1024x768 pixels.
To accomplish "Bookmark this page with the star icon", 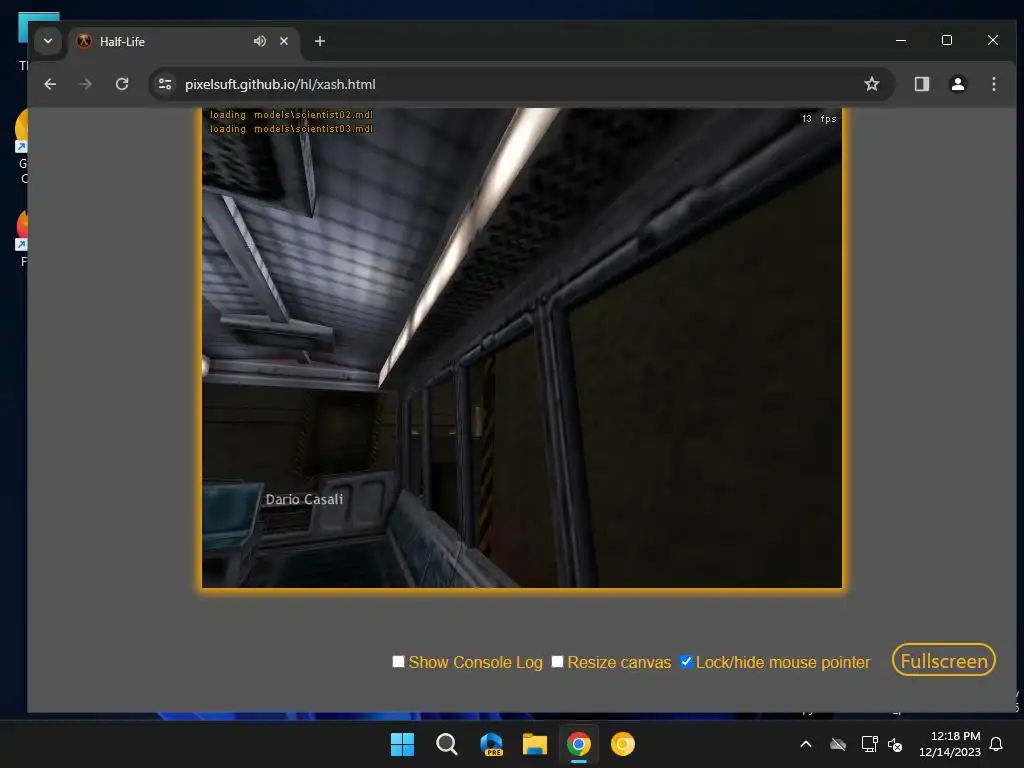I will click(872, 84).
